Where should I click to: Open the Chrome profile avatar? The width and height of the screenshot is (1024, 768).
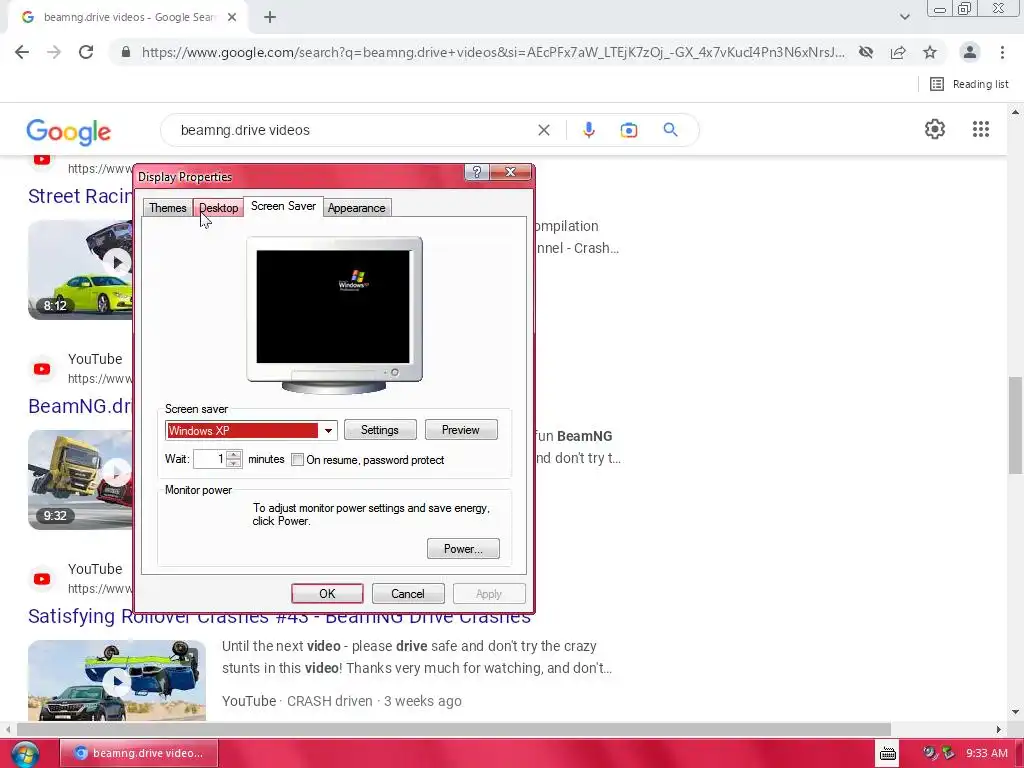pos(970,52)
